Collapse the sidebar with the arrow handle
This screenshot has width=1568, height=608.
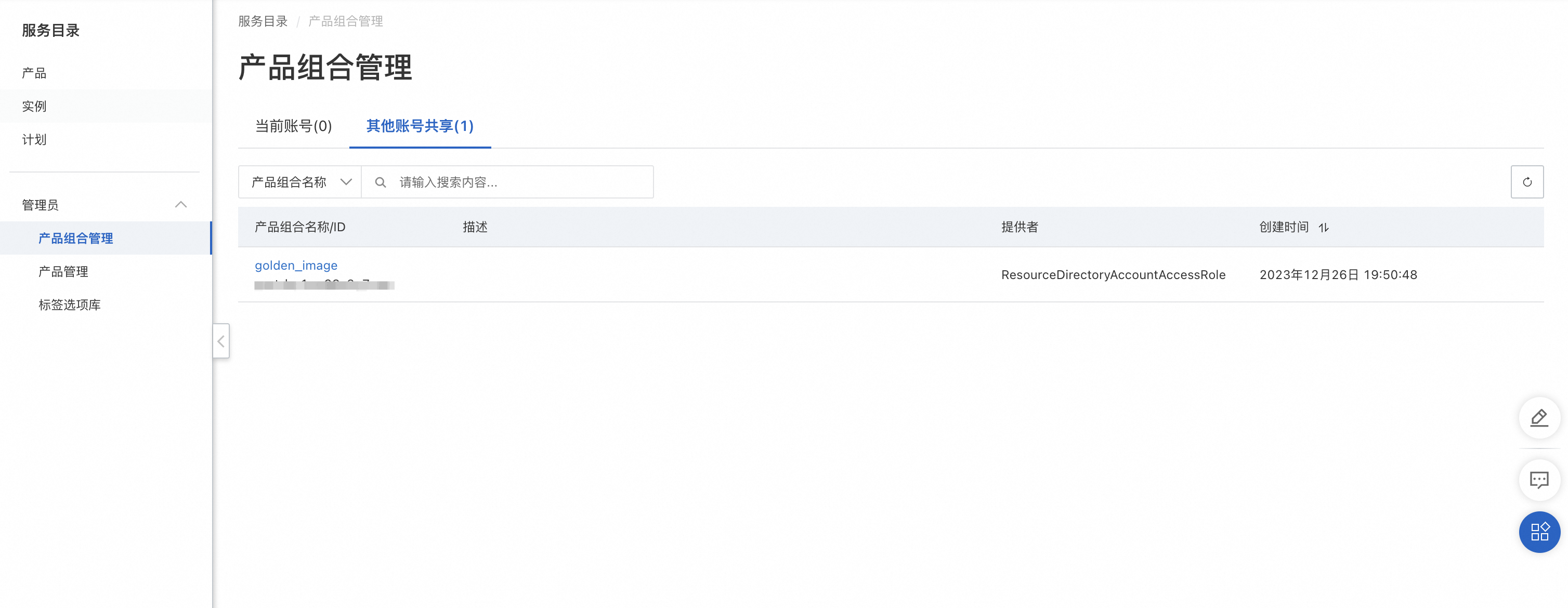221,341
